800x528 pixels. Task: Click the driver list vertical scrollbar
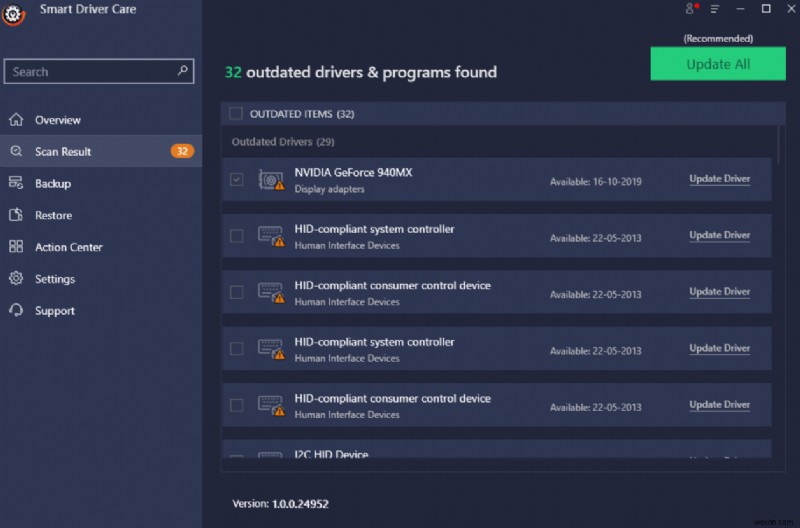tap(779, 145)
